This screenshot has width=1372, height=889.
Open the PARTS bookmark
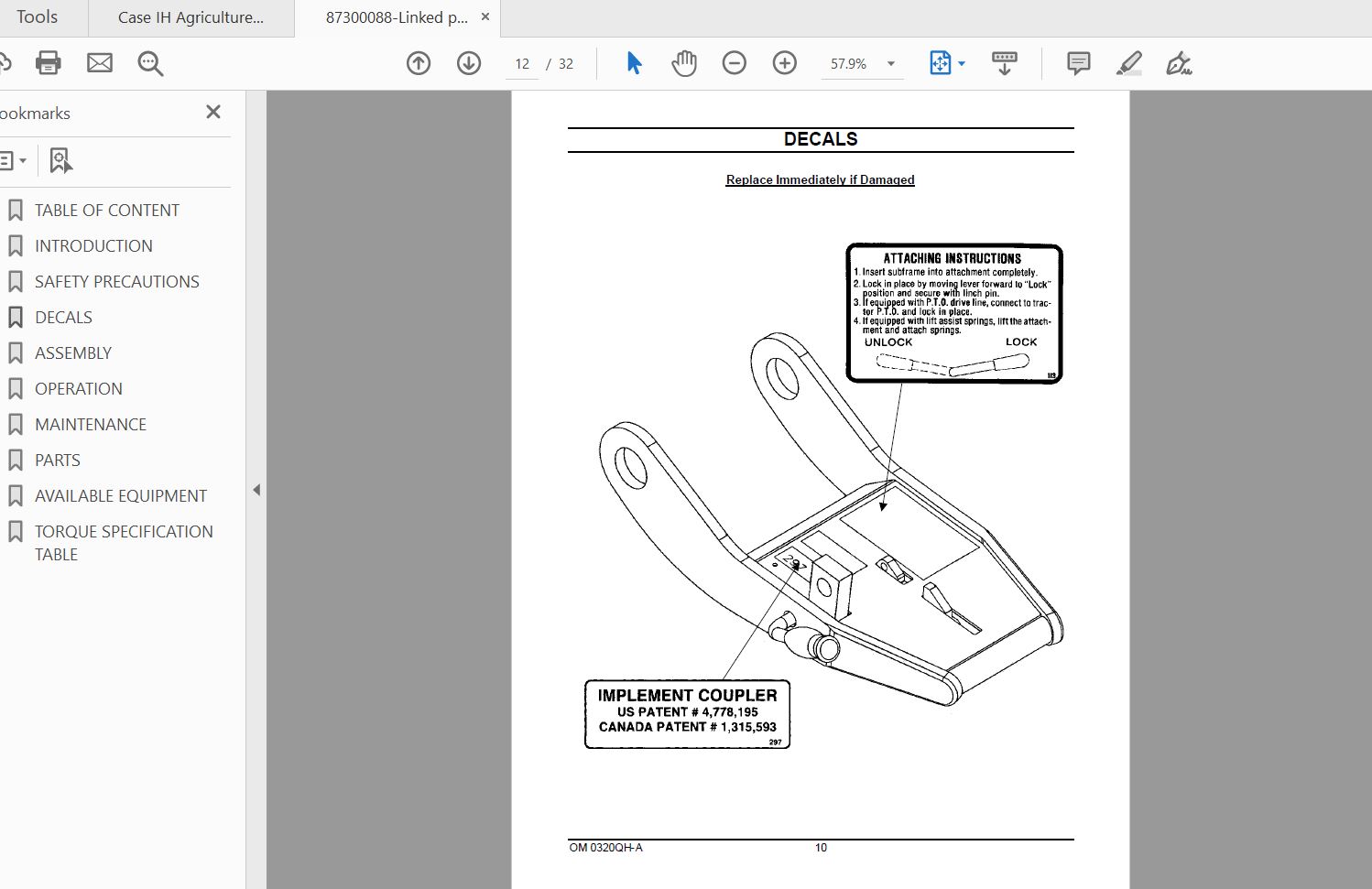[58, 461]
